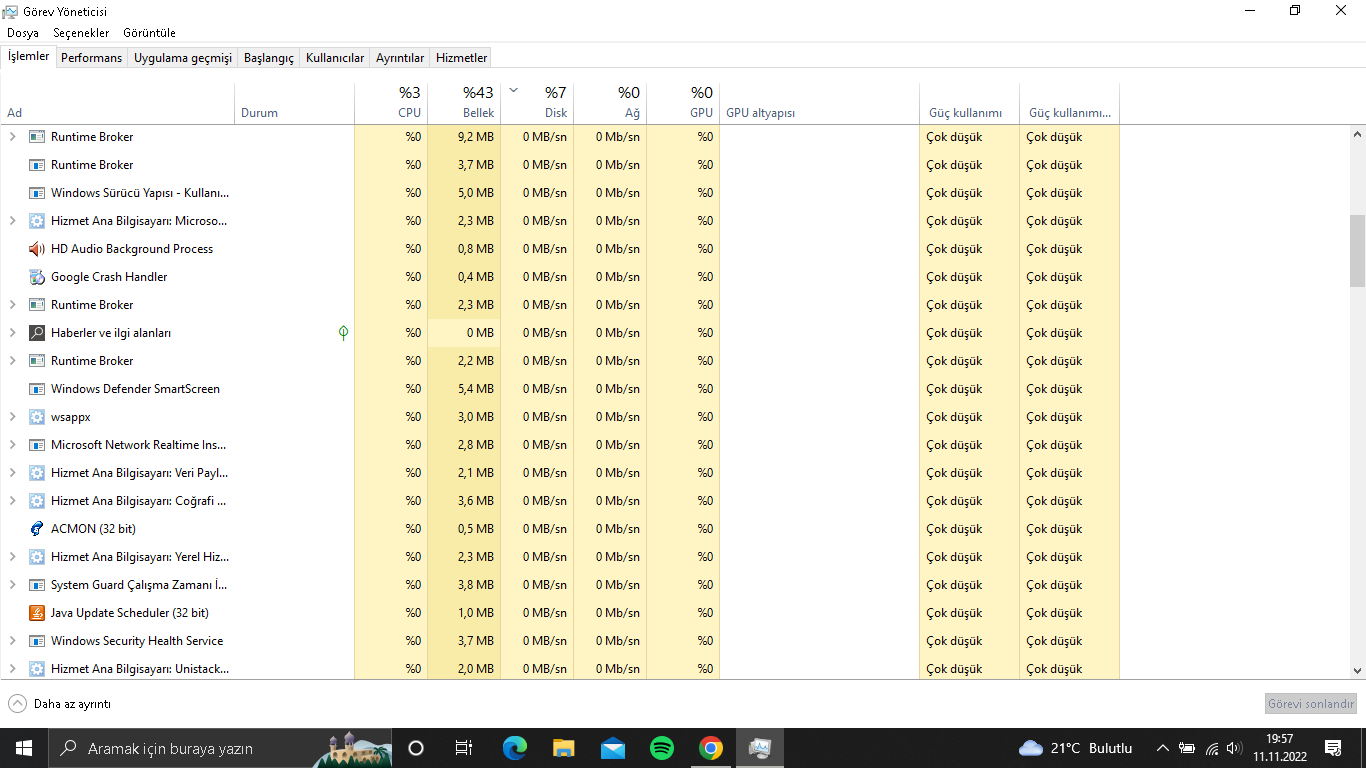Screen dimensions: 1366x768
Task: Open the Kullanıcılar tab
Action: coord(335,58)
